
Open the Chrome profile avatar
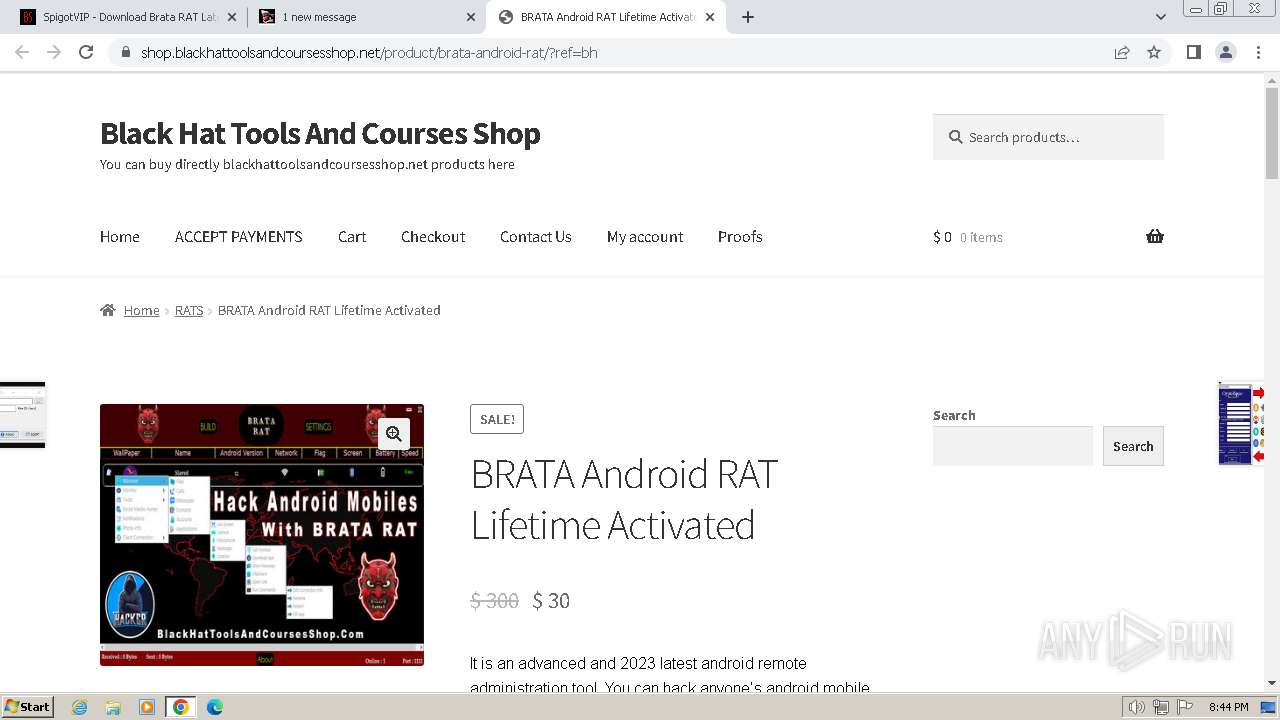pos(1225,52)
